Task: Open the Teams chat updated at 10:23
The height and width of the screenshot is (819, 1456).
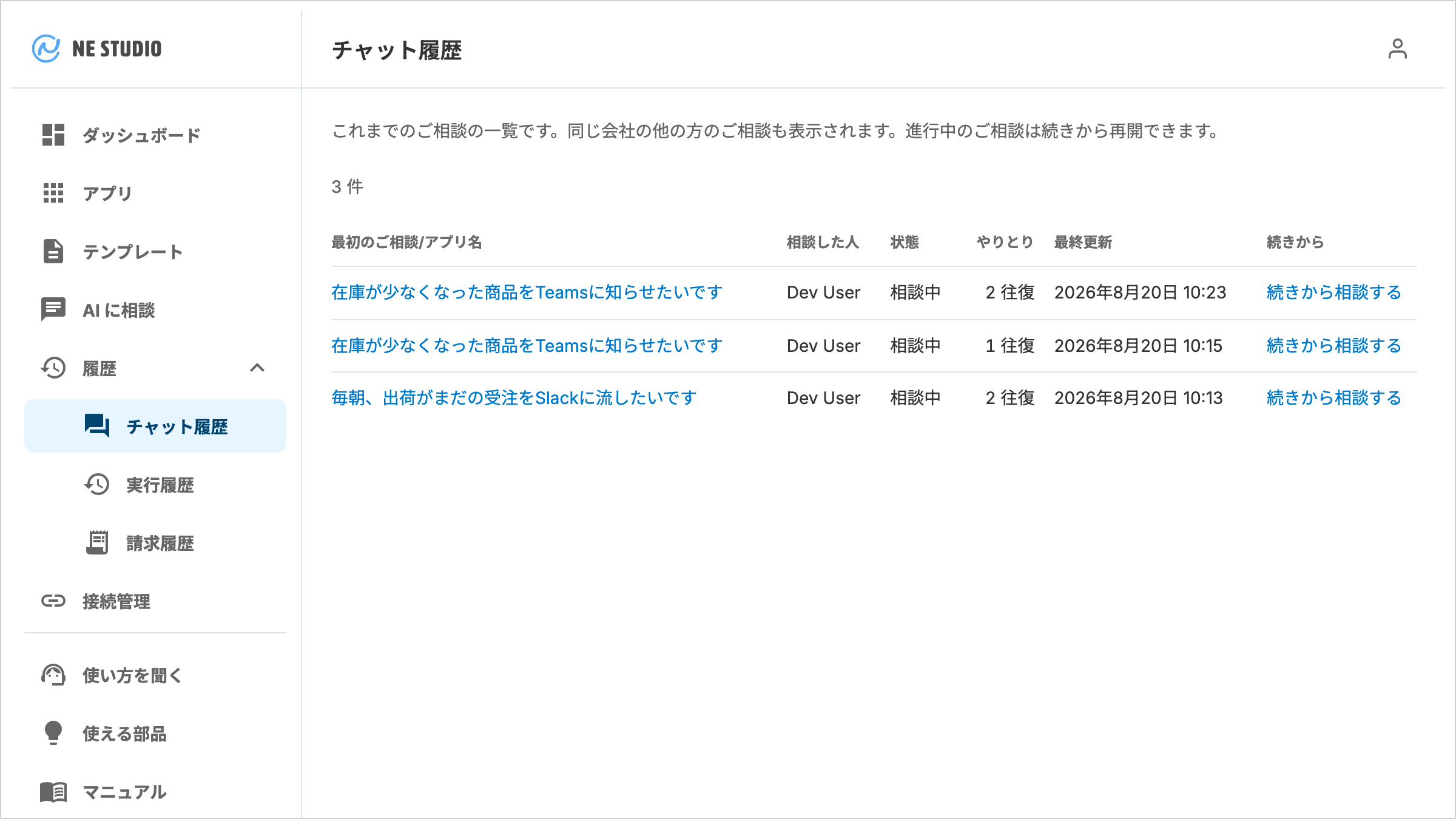Action: (527, 292)
